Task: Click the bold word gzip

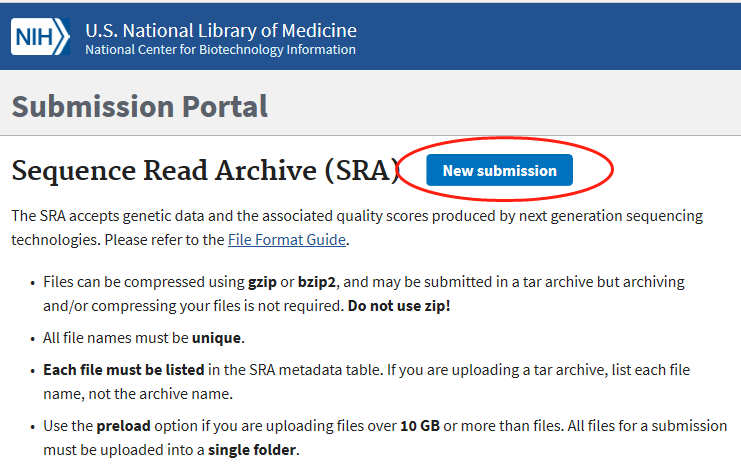Action: click(x=264, y=281)
